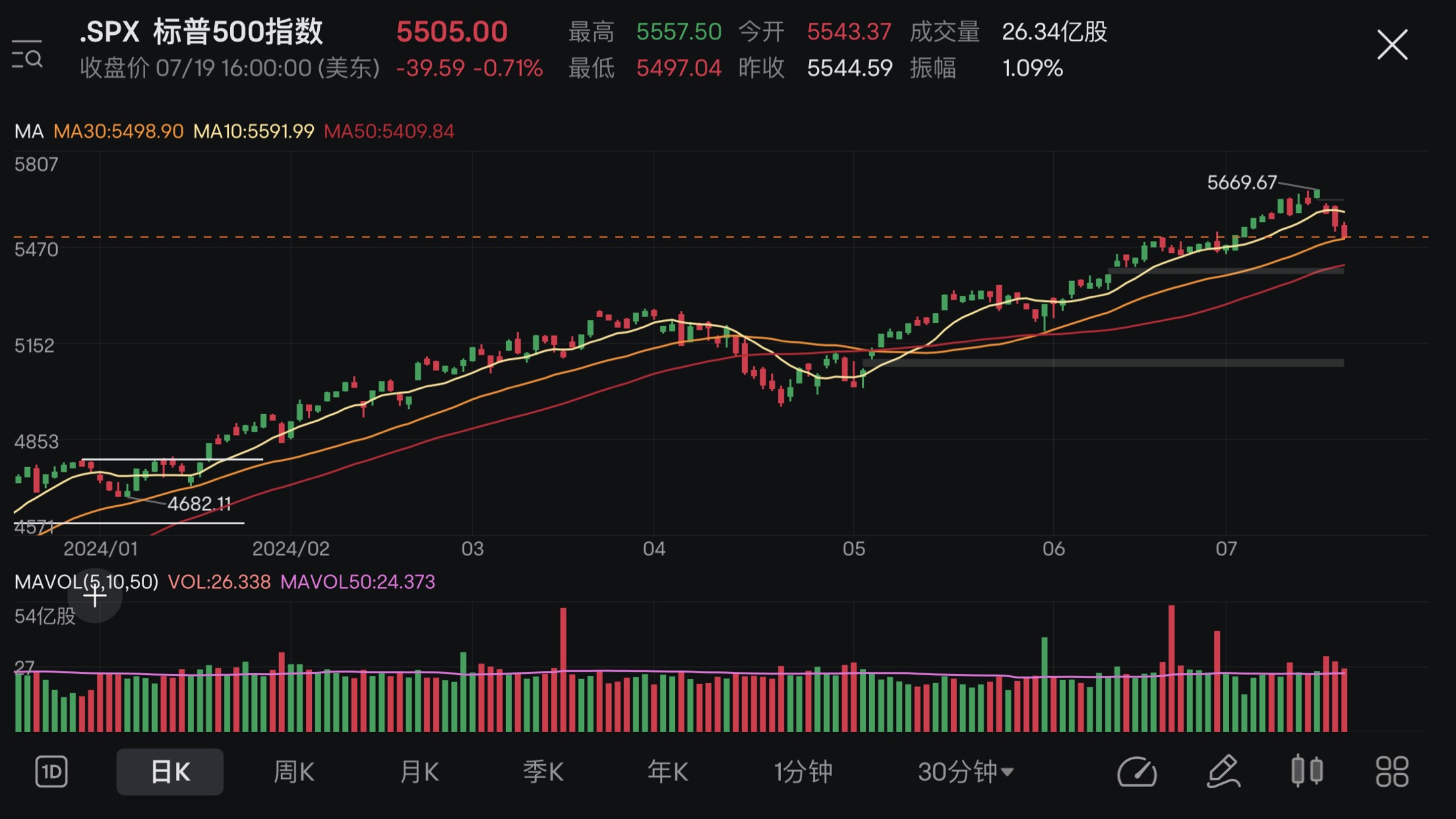Click the MA30:5498.90 indicator label
1456x819 pixels.
tap(118, 131)
